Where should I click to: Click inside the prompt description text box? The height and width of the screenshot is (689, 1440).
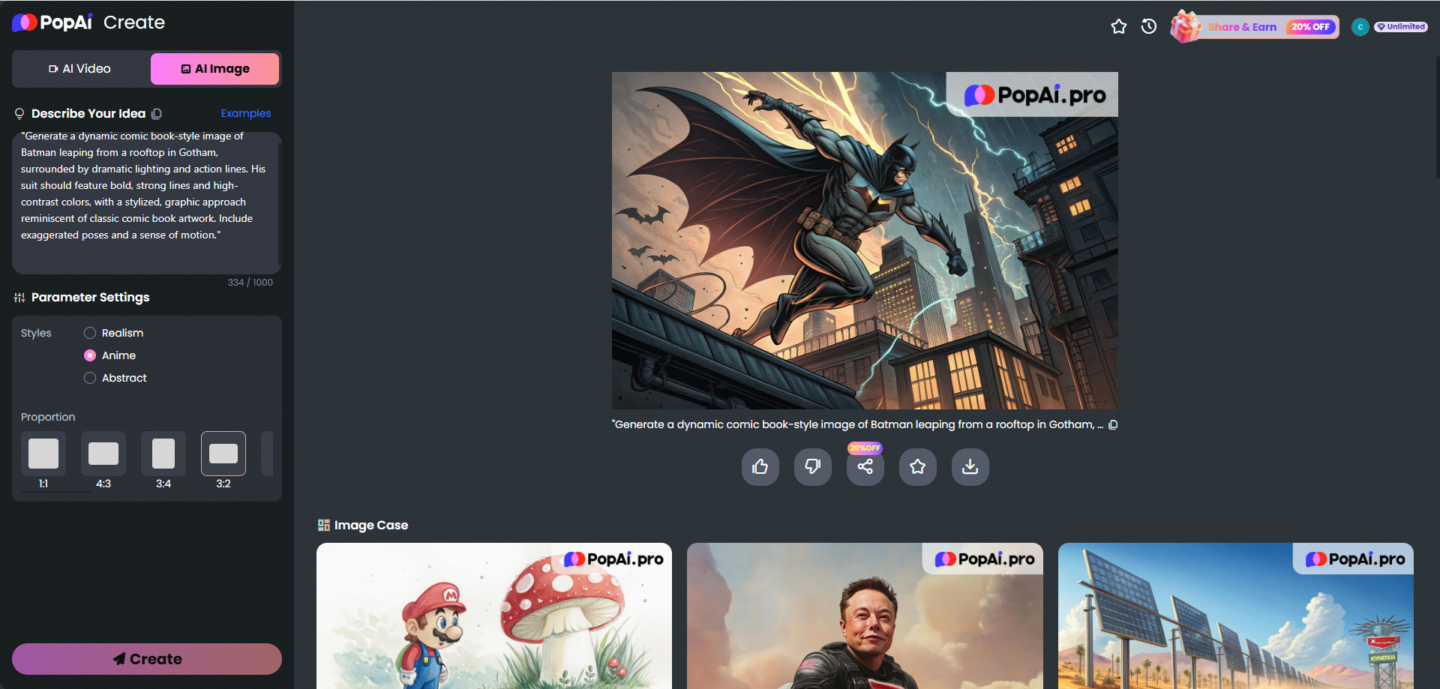coord(146,203)
